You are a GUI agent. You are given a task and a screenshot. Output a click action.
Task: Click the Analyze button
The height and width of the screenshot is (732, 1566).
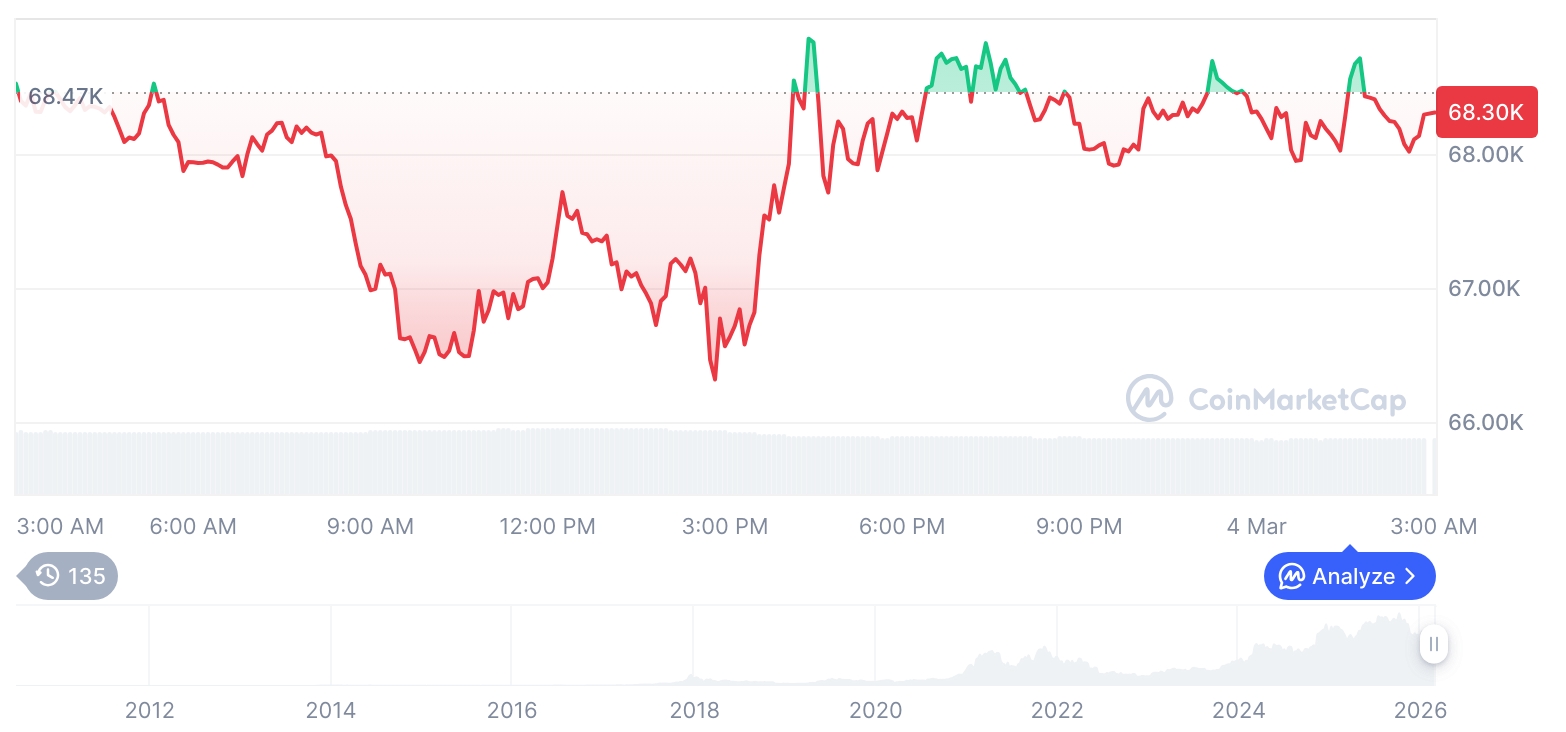(1349, 576)
